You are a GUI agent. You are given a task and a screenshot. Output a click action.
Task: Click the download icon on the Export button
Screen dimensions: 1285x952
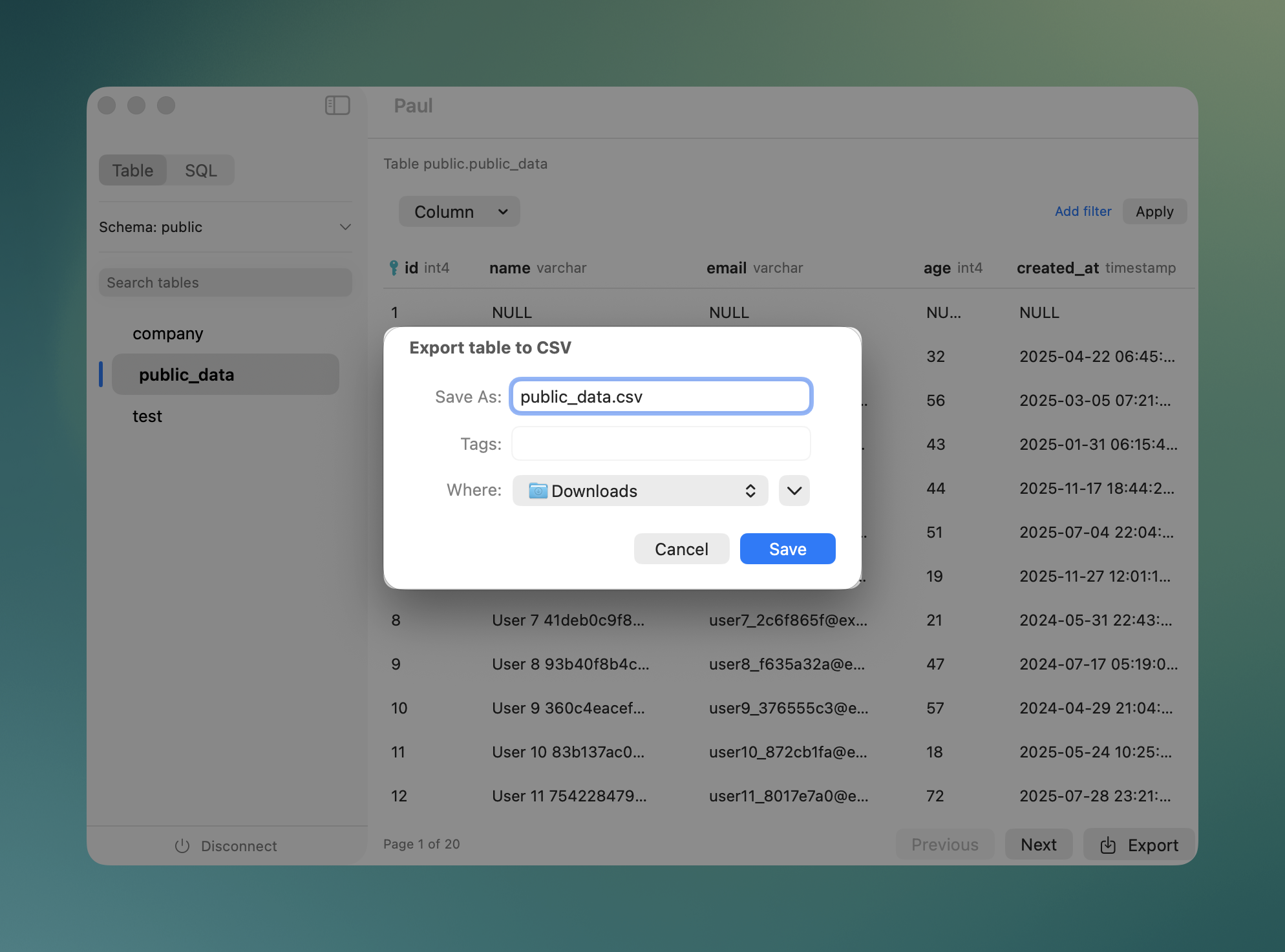[1108, 845]
